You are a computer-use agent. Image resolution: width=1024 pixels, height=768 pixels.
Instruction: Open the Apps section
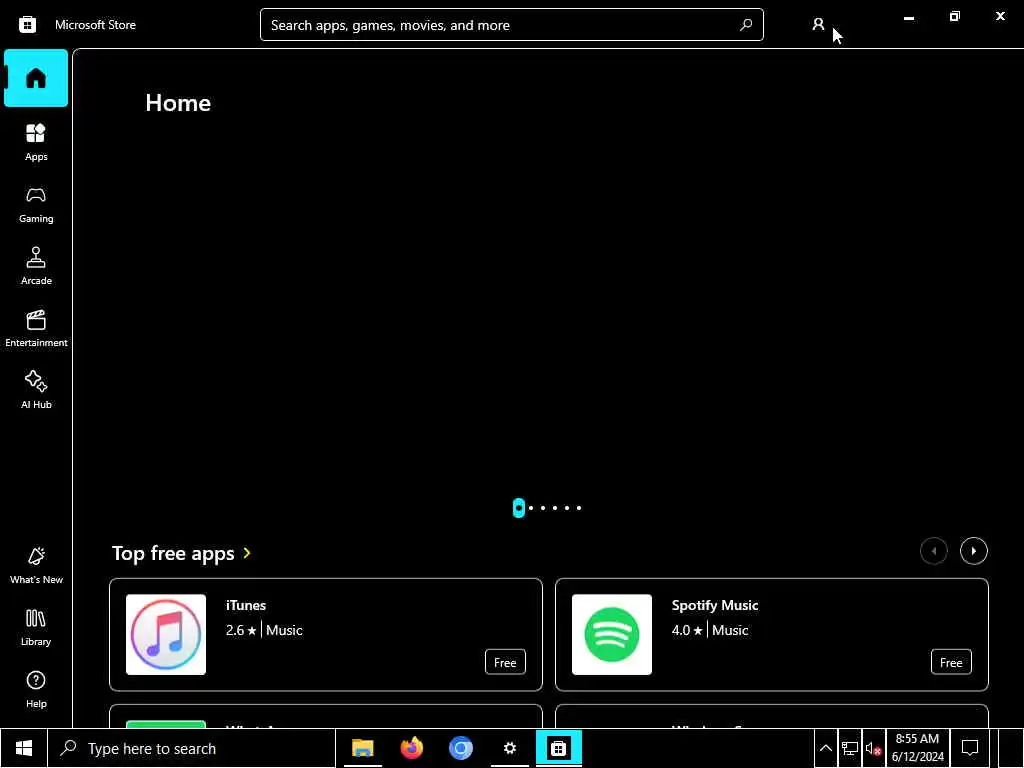point(36,142)
